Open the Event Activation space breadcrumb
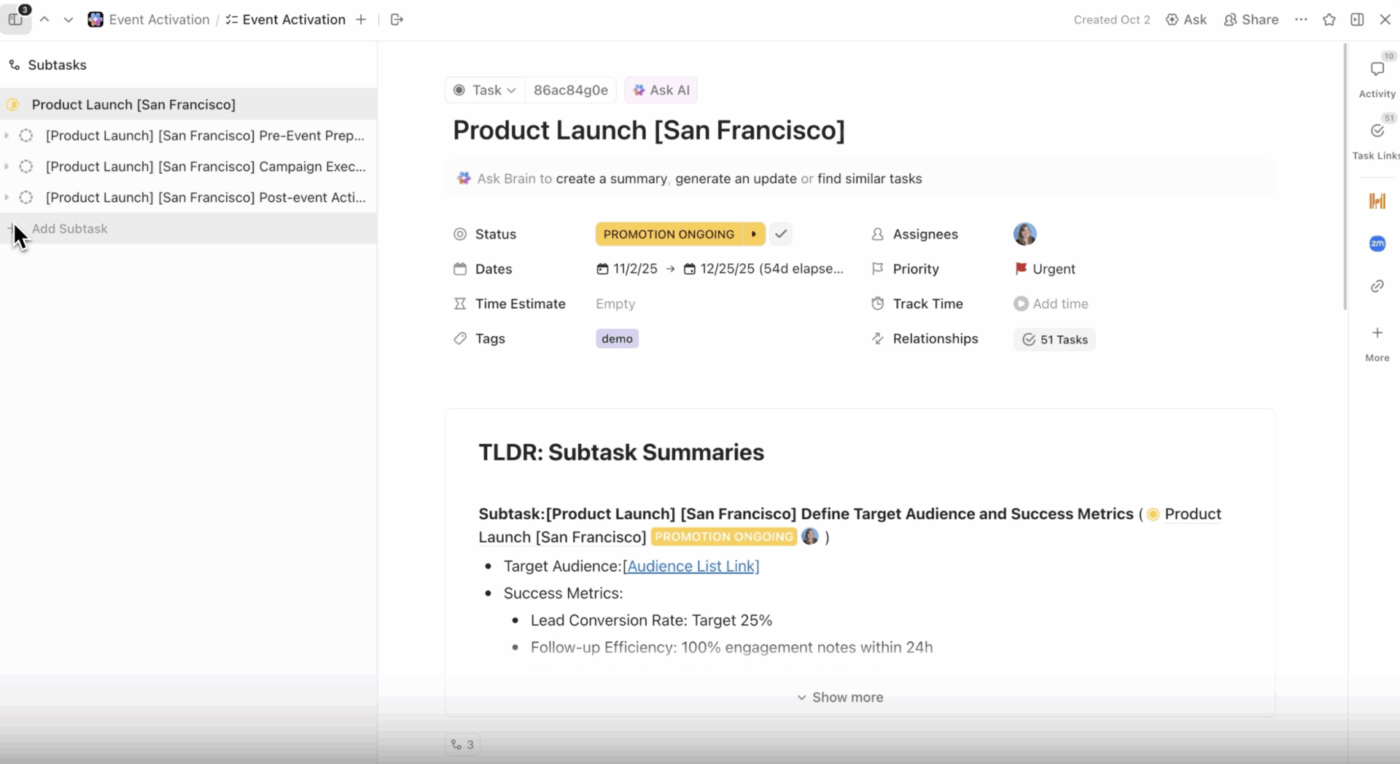The image size is (1400, 764). tap(149, 19)
